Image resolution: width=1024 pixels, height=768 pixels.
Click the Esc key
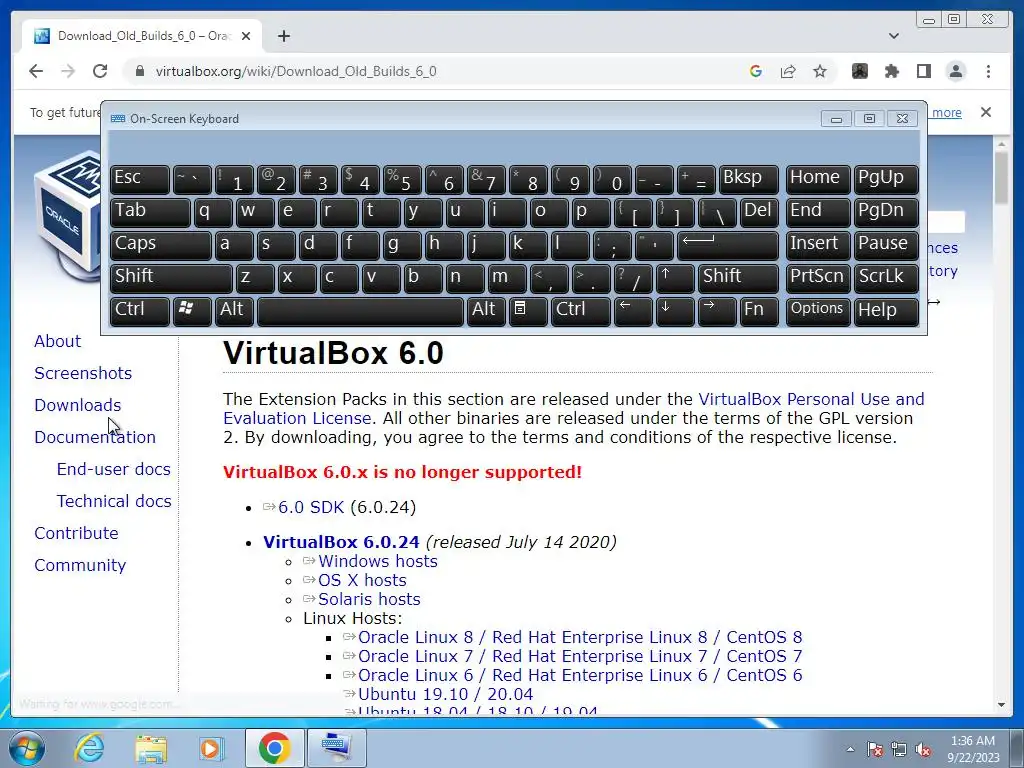pos(140,180)
